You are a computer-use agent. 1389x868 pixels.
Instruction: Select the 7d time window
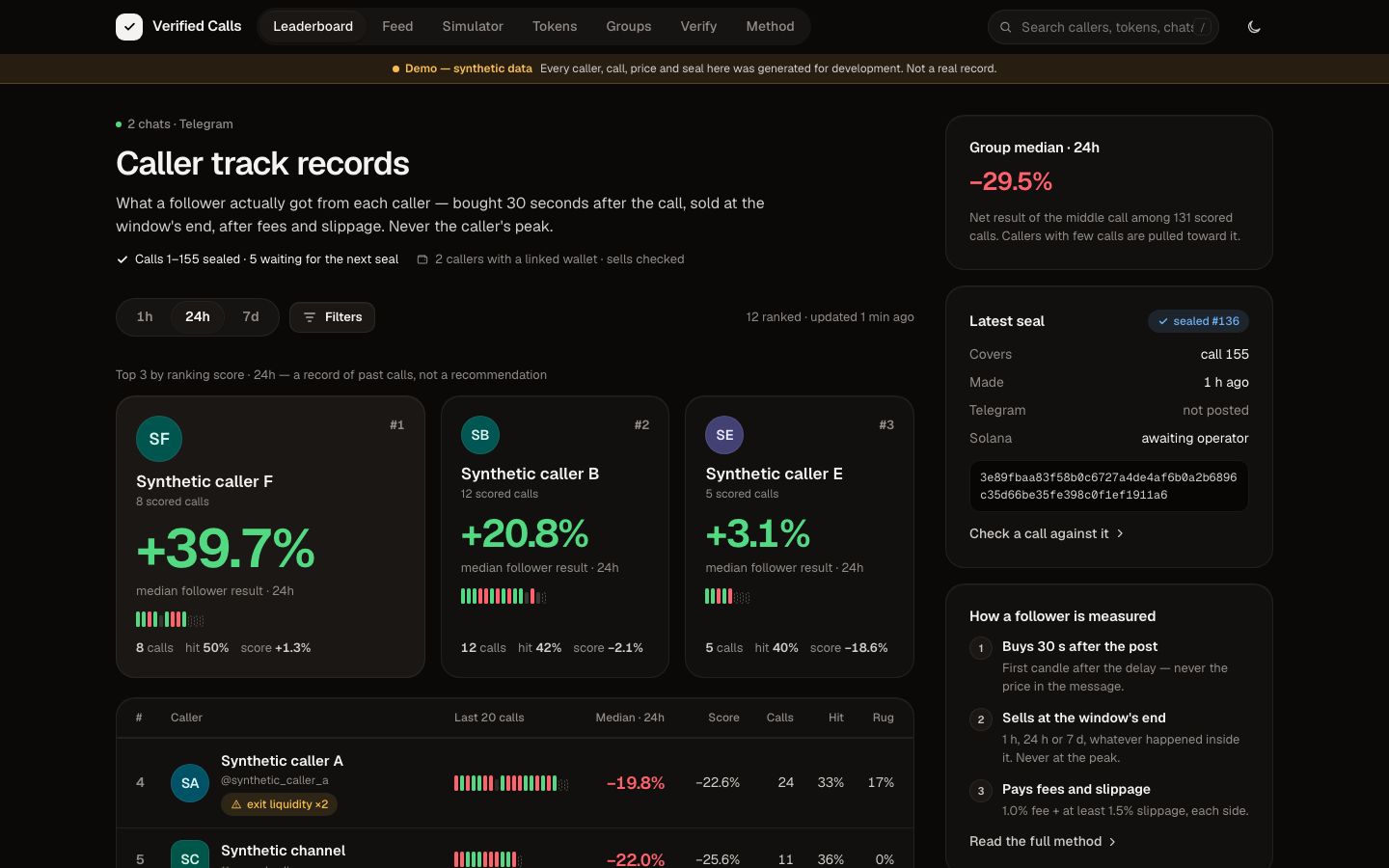point(251,316)
